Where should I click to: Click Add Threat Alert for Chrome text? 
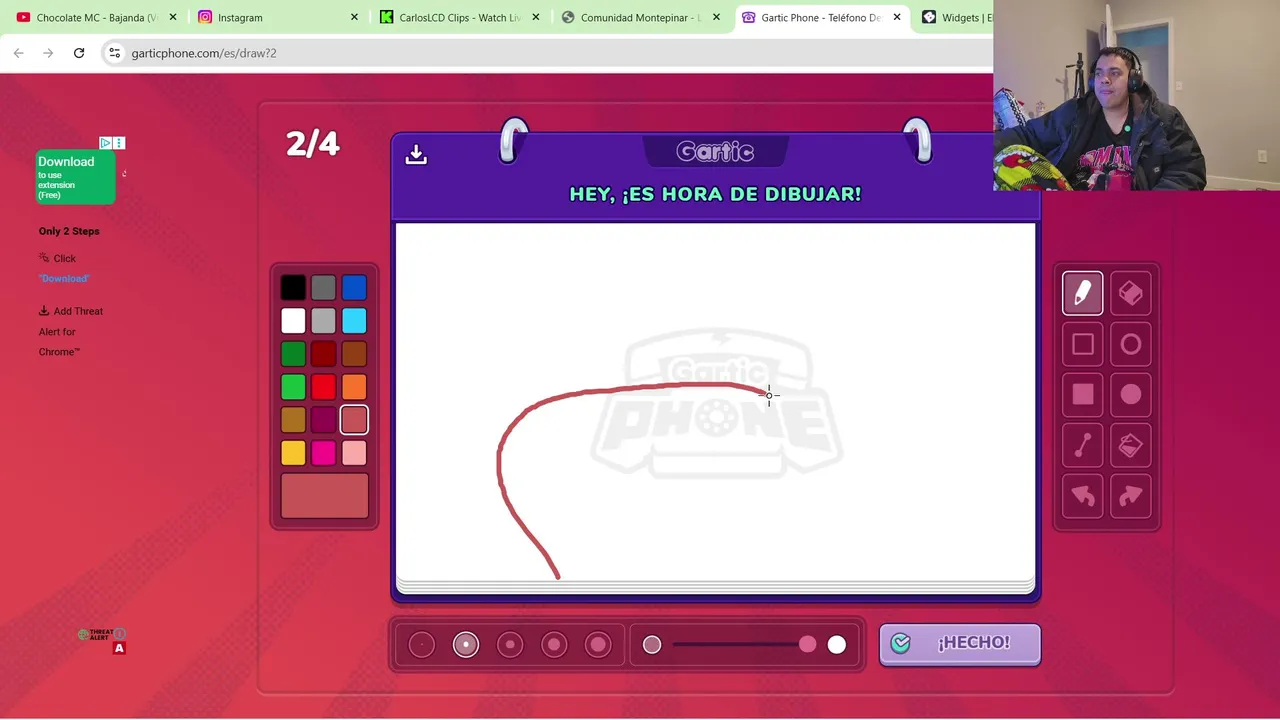(71, 331)
